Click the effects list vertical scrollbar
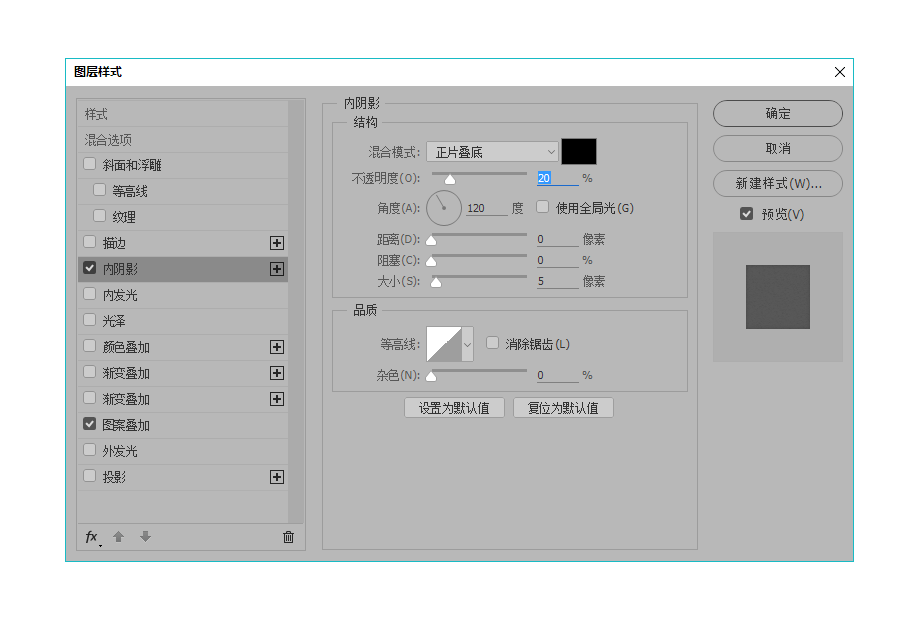920x620 pixels. click(x=296, y=311)
